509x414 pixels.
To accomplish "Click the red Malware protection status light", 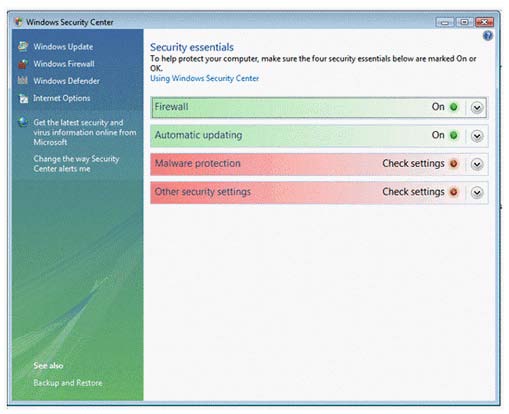I will pyautogui.click(x=454, y=164).
